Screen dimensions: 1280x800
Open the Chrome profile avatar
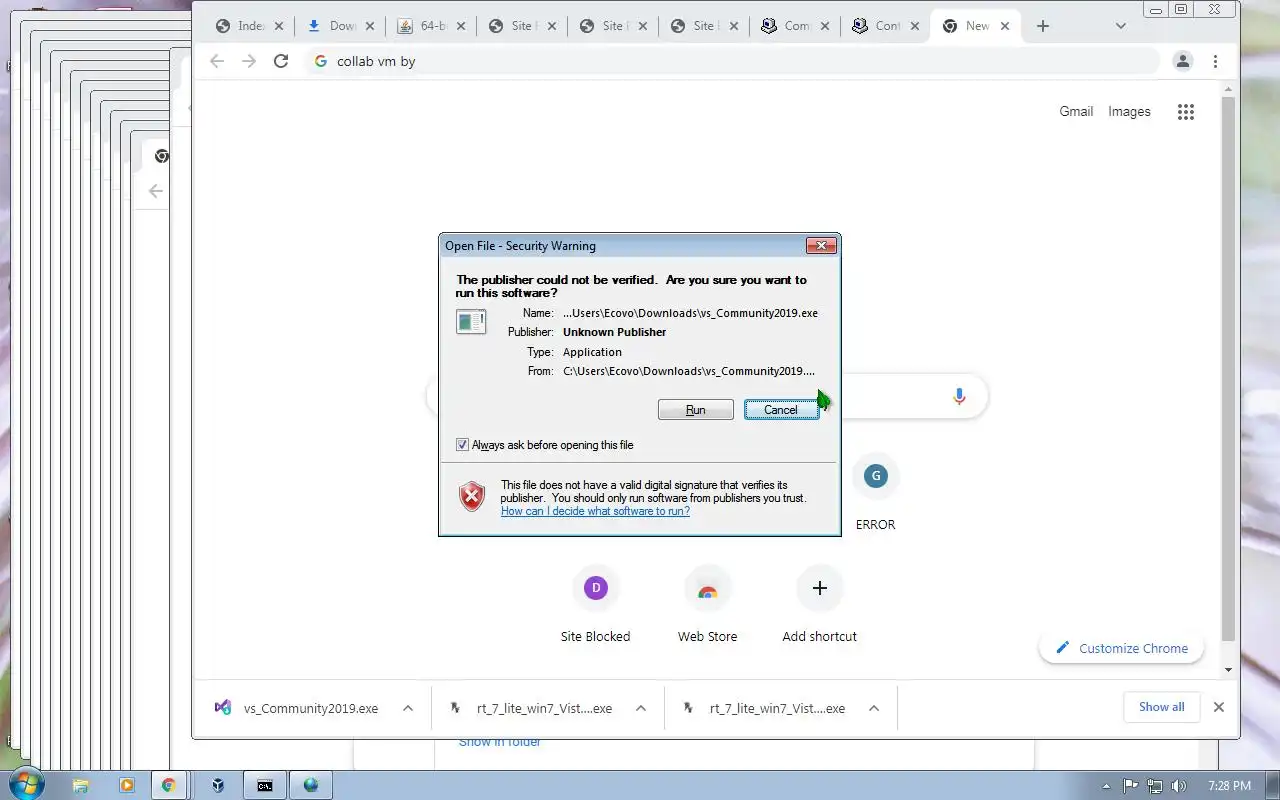tap(1183, 61)
